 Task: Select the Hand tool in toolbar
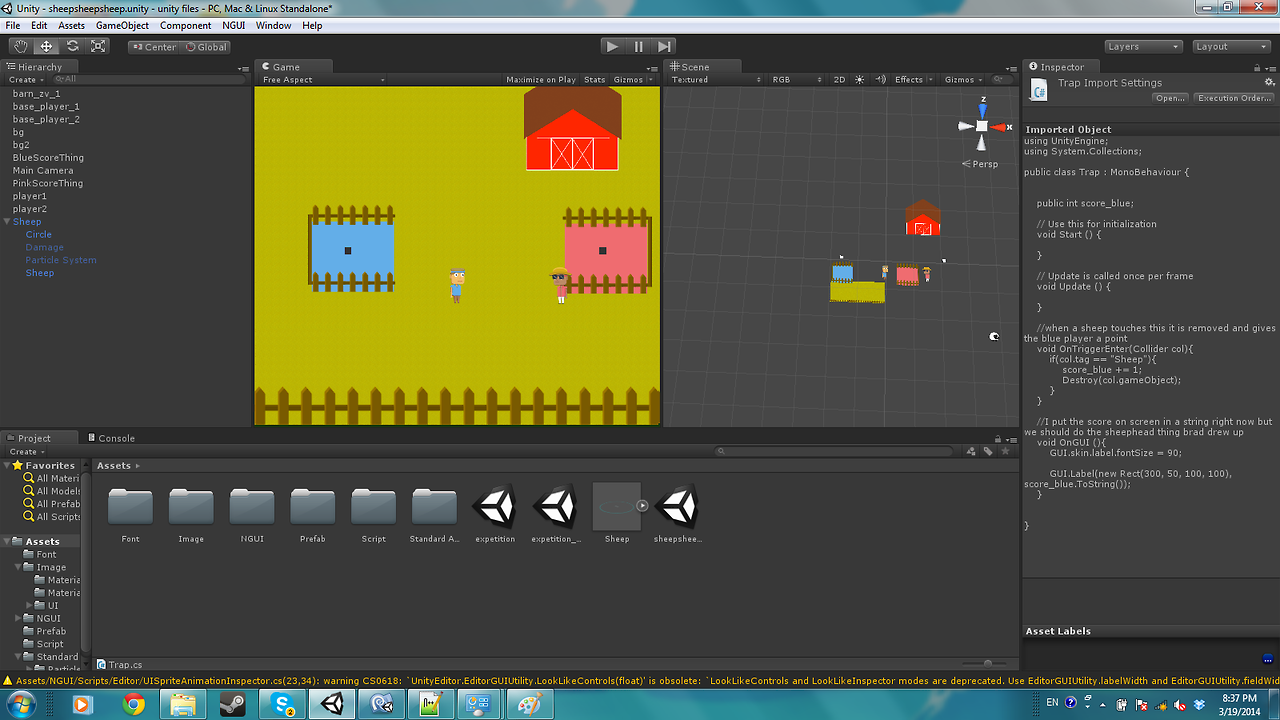pyautogui.click(x=20, y=46)
